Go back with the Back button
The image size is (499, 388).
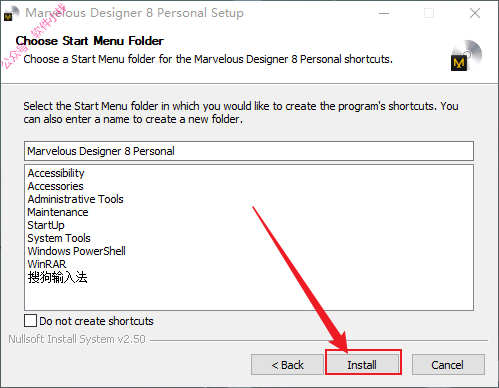tap(287, 365)
